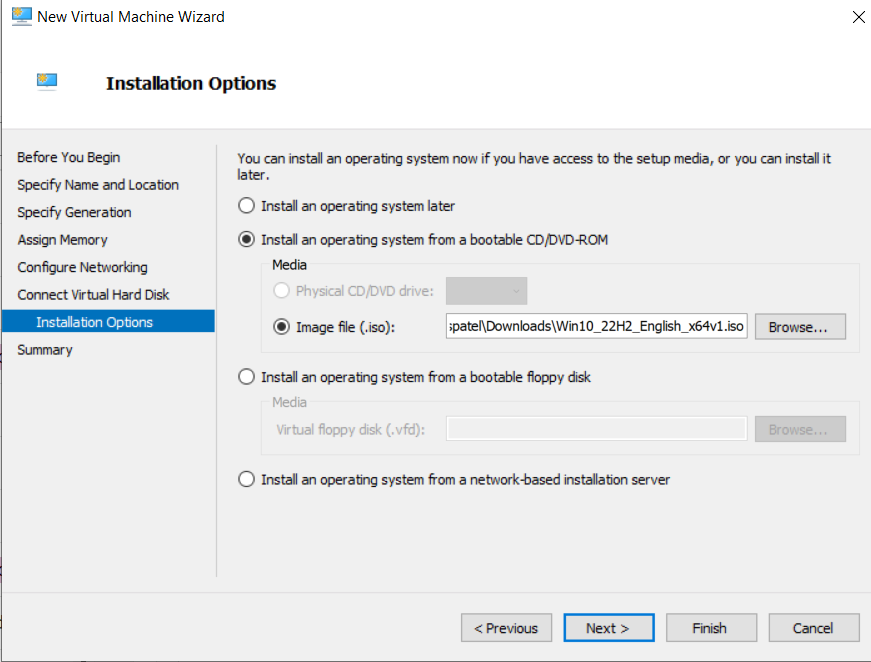Jump to the Summary step
The height and width of the screenshot is (662, 871).
pos(45,350)
